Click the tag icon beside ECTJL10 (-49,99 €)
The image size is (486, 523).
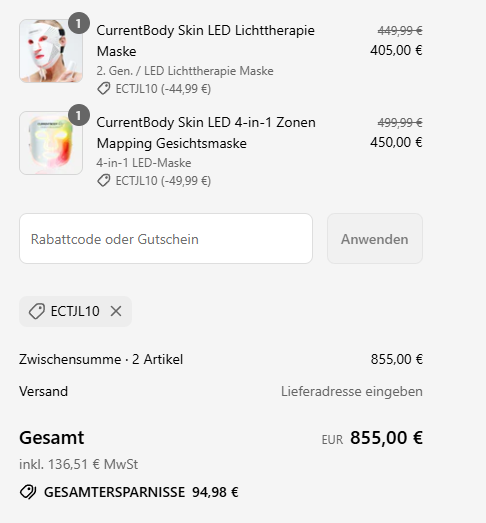coord(104,181)
